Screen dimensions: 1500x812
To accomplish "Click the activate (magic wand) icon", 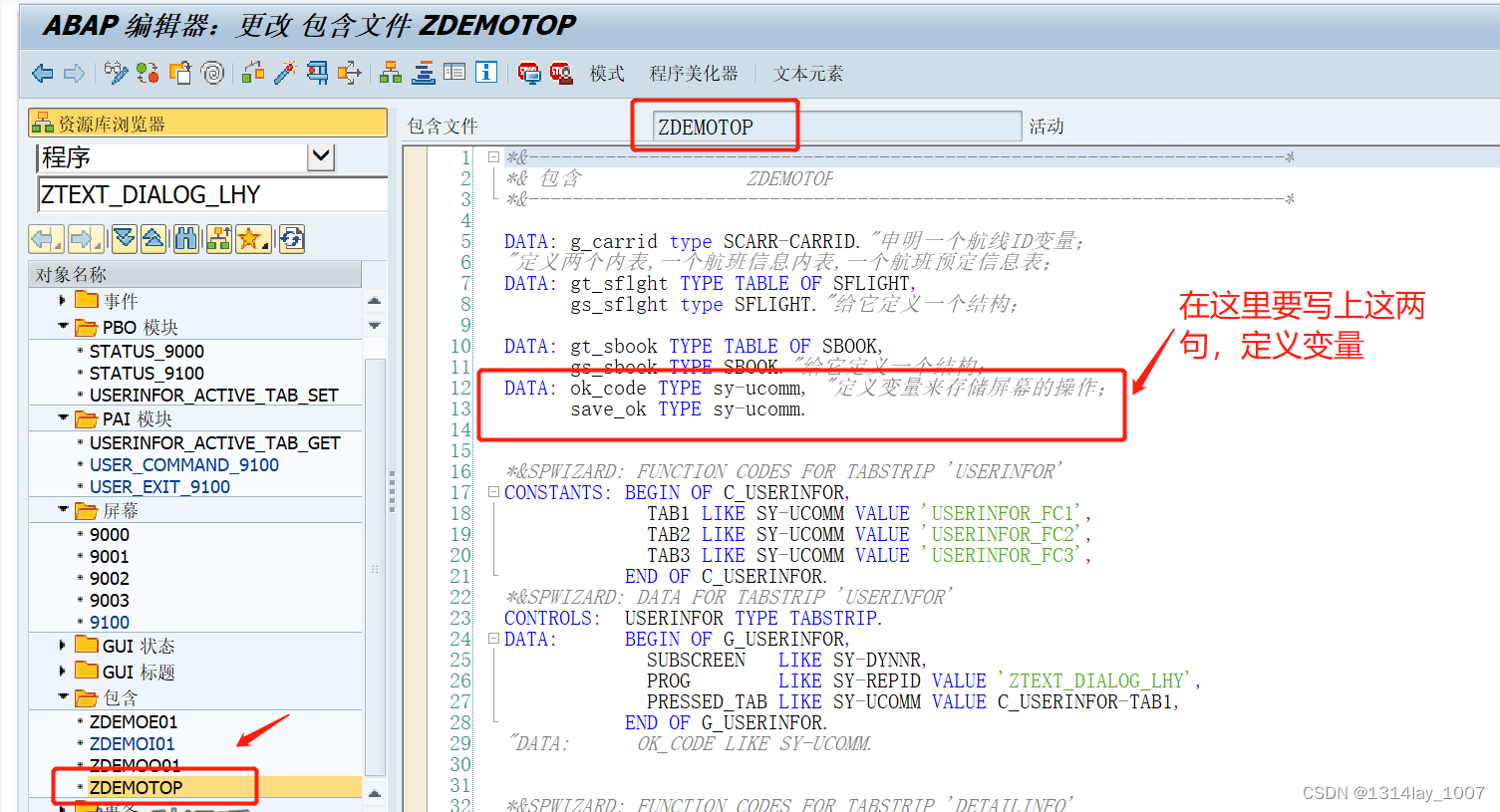I will 285,73.
